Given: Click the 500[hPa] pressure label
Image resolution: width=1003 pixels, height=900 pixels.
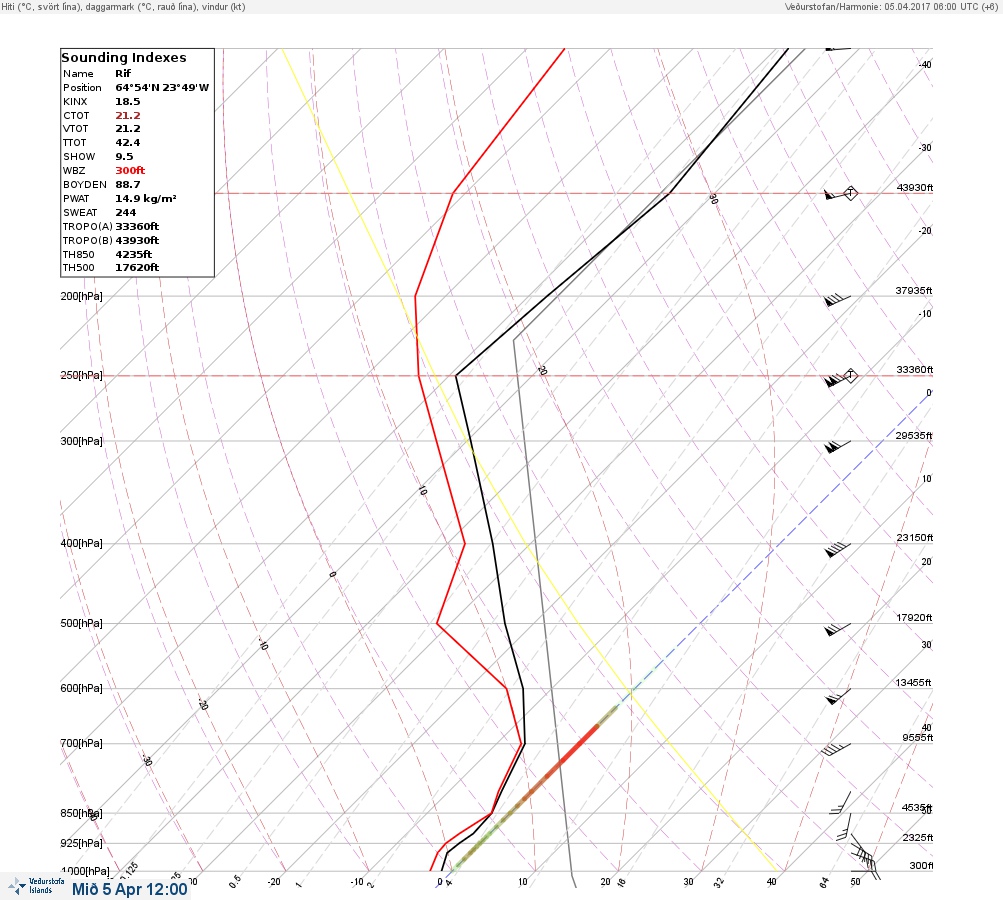Looking at the screenshot, I should 81,623.
